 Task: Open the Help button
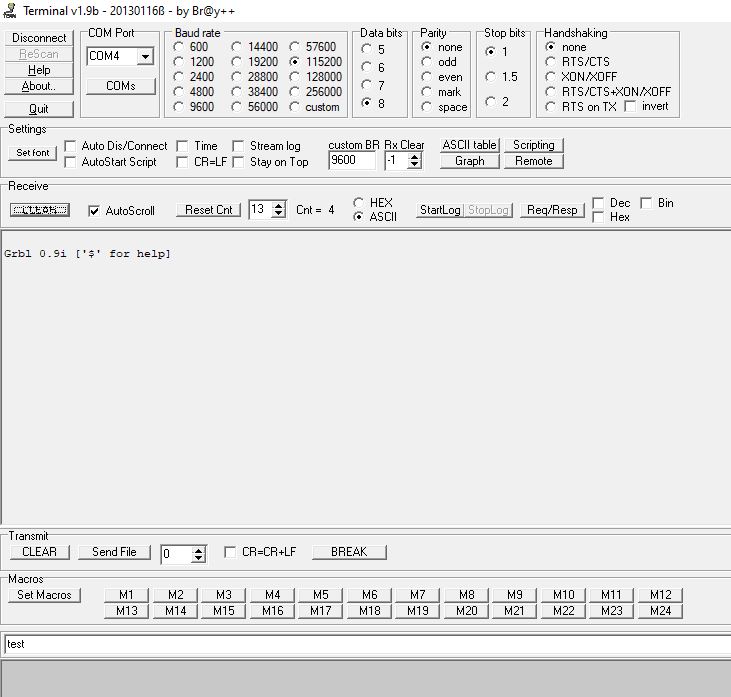pos(39,70)
